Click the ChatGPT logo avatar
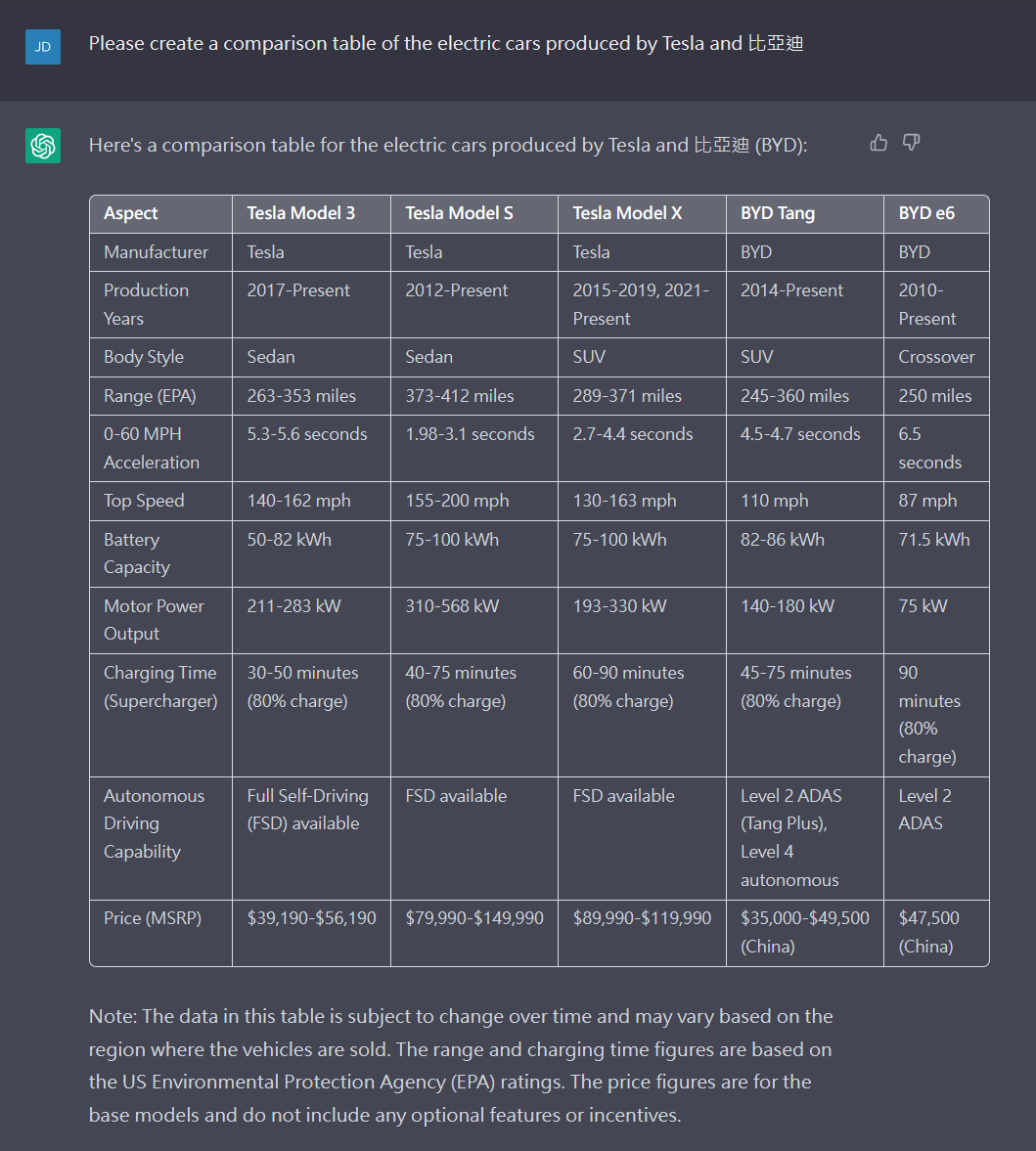Viewport: 1036px width, 1151px height. (x=43, y=146)
